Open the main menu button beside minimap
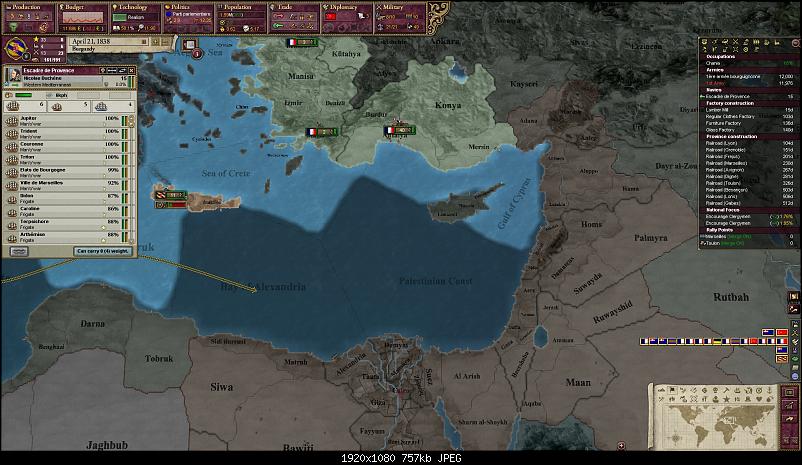Viewport: 802px width, 465px height. tap(790, 393)
